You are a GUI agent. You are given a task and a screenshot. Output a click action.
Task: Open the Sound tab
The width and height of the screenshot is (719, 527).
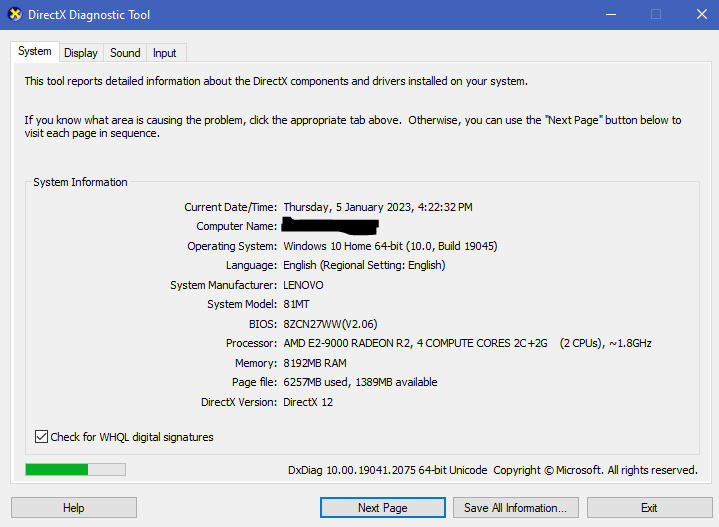[x=125, y=53]
